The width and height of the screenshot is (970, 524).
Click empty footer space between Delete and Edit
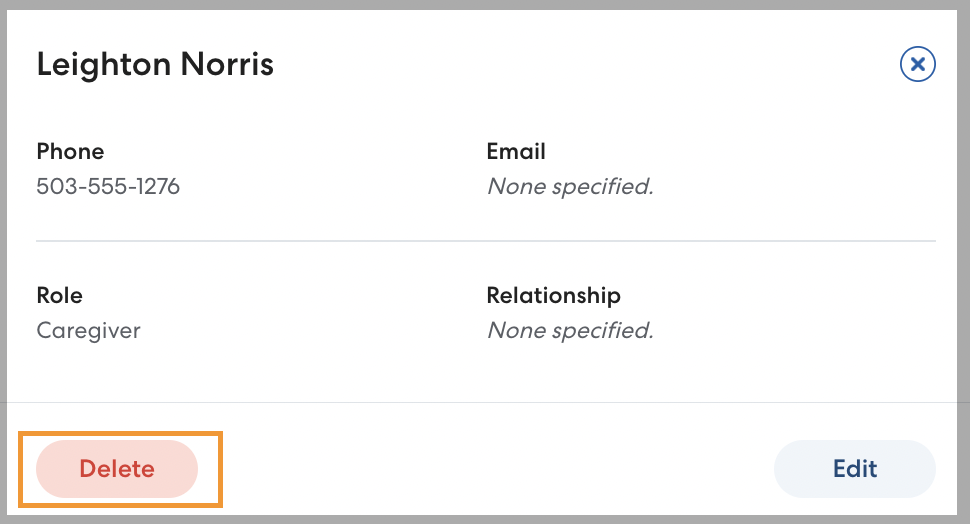(490, 468)
